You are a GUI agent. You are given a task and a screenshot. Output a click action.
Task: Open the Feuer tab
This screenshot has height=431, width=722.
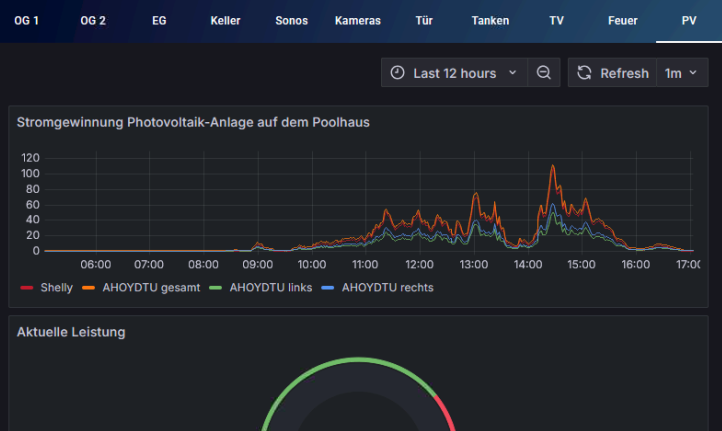coord(623,21)
